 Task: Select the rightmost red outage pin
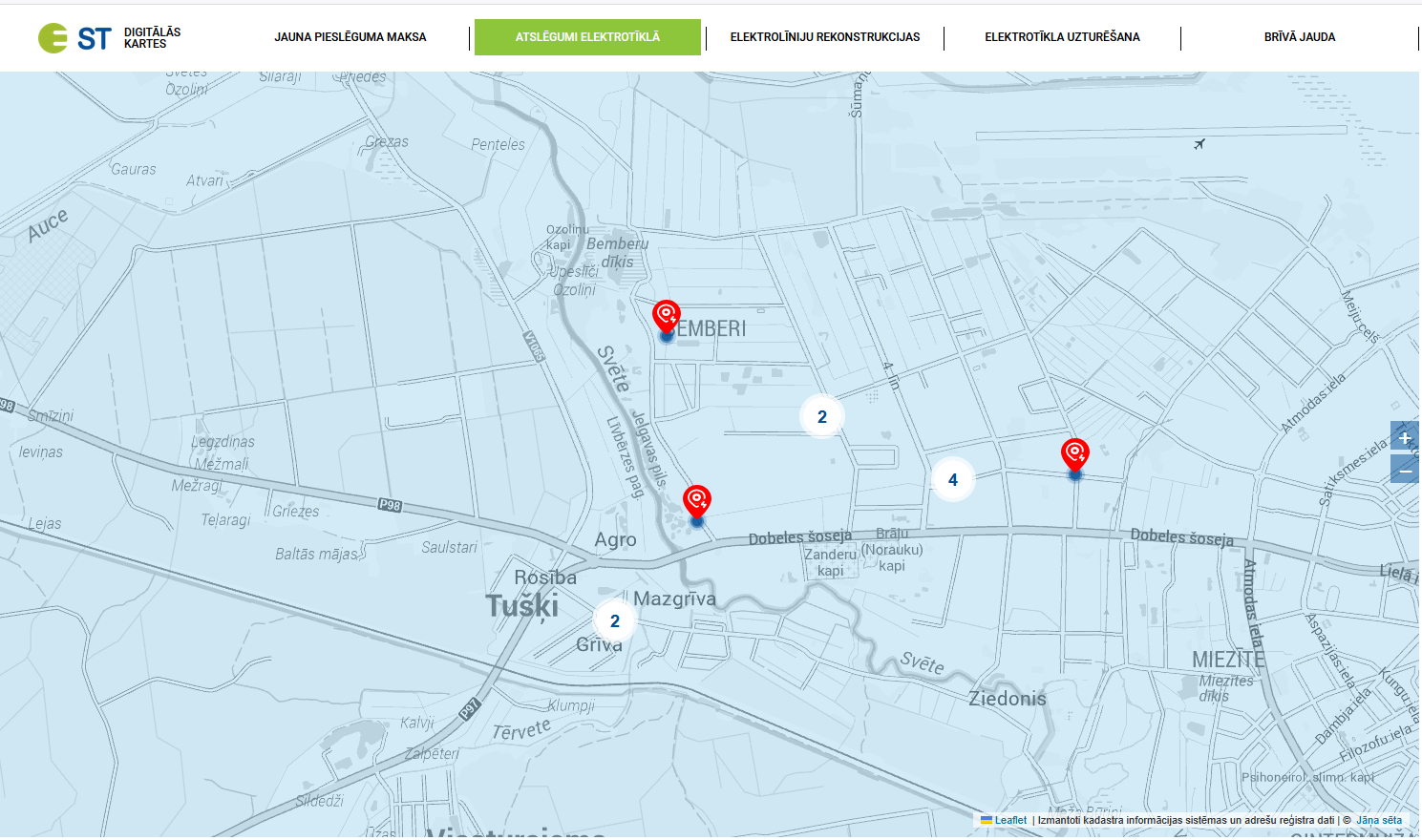(1075, 454)
